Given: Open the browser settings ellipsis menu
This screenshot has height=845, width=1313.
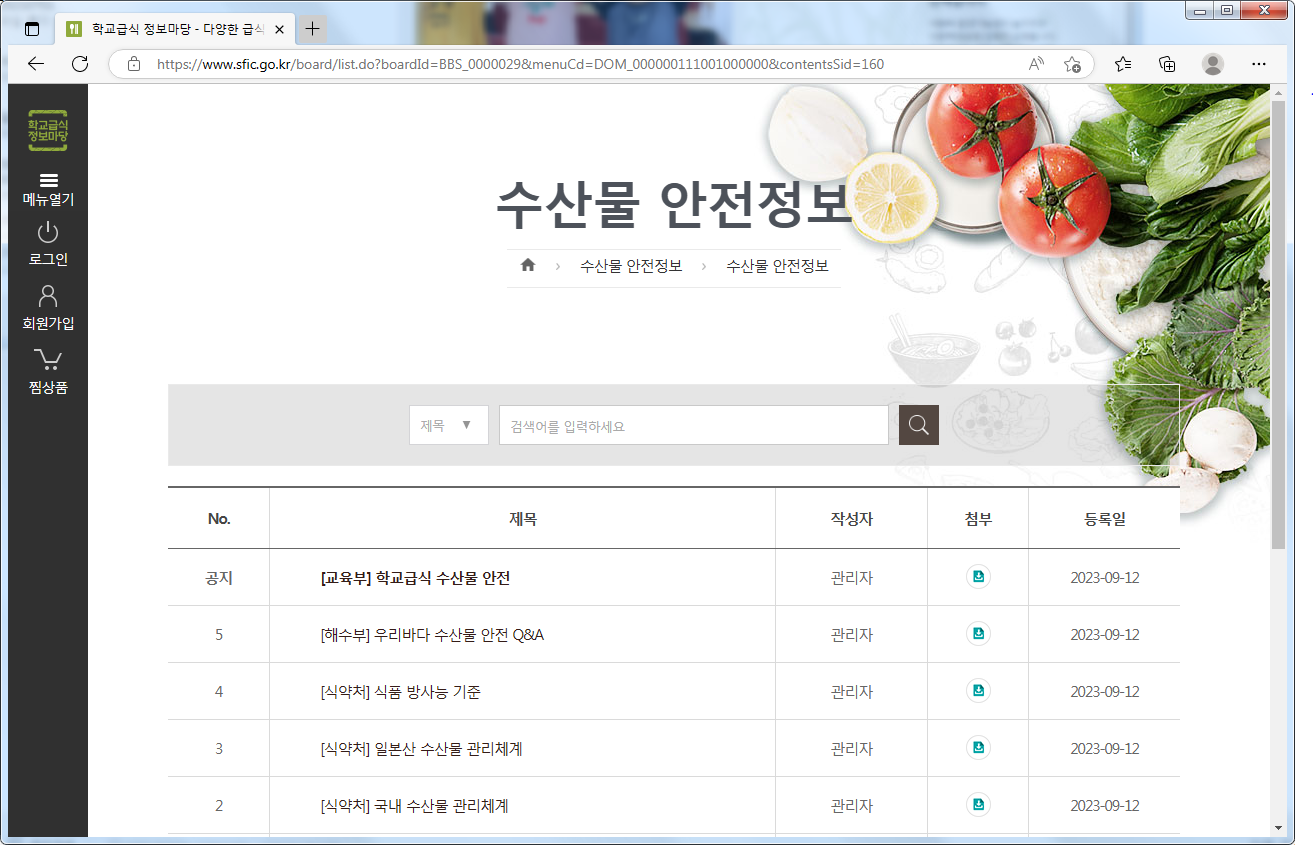Looking at the screenshot, I should click(x=1258, y=63).
